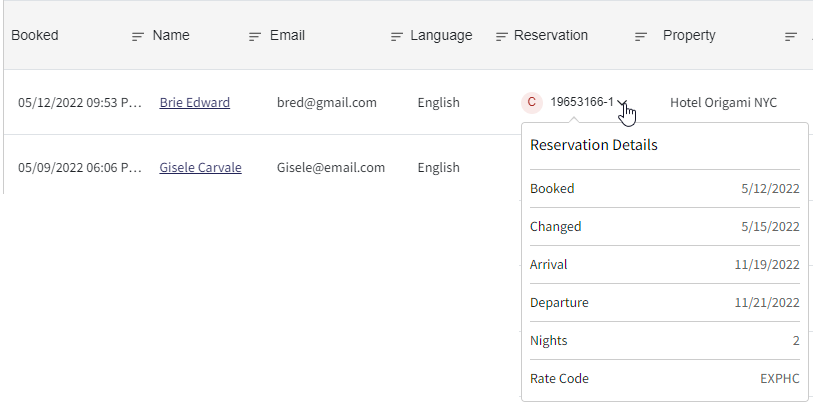Select the bred@gmail.com email cell
The width and height of the screenshot is (813, 405).
coord(327,103)
